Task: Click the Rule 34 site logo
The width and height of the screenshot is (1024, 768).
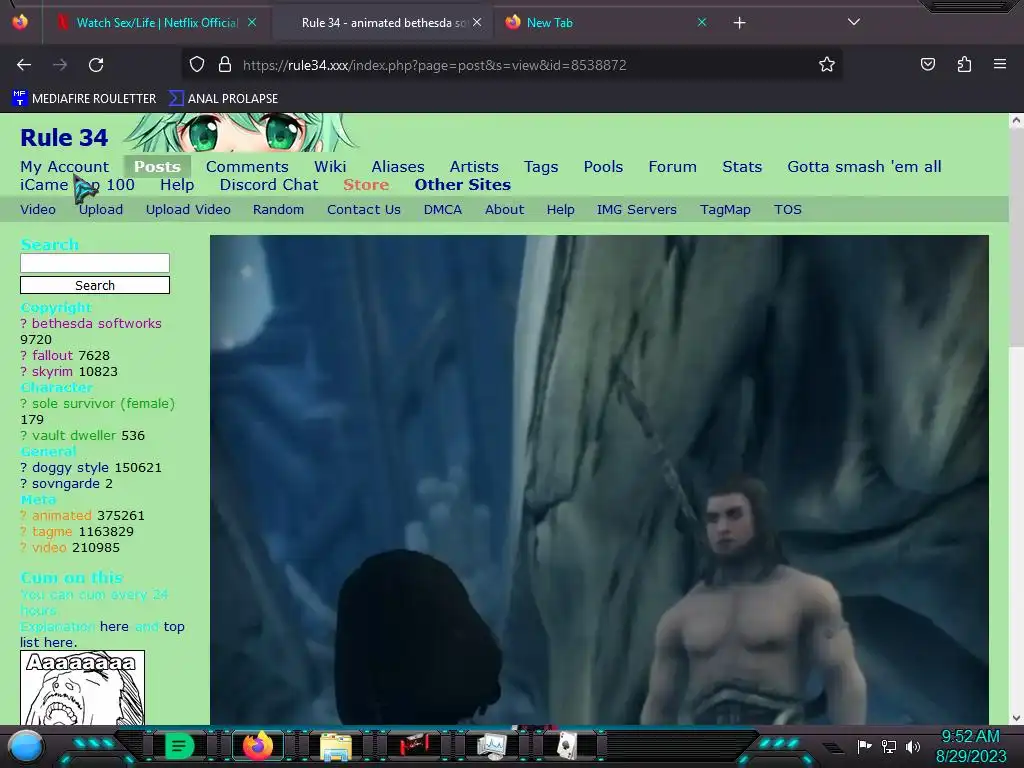Action: [64, 138]
